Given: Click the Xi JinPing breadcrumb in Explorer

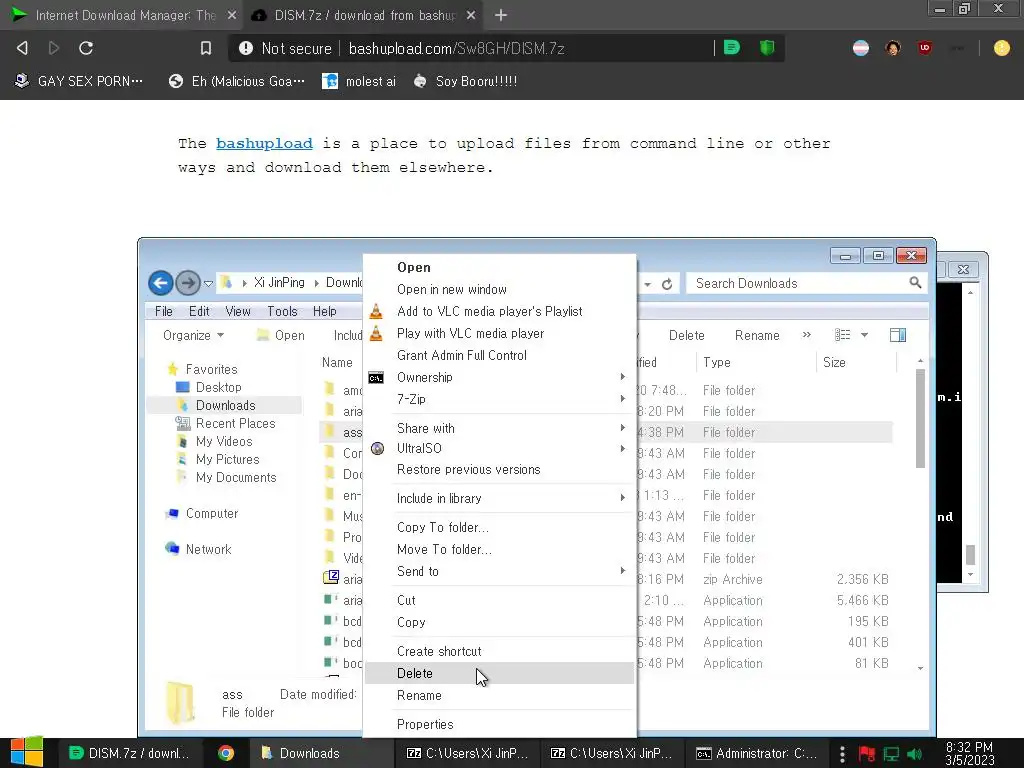Looking at the screenshot, I should [x=279, y=283].
